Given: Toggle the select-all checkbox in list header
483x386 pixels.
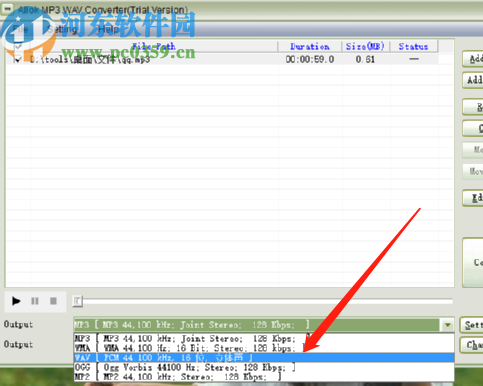Looking at the screenshot, I should tap(18, 46).
